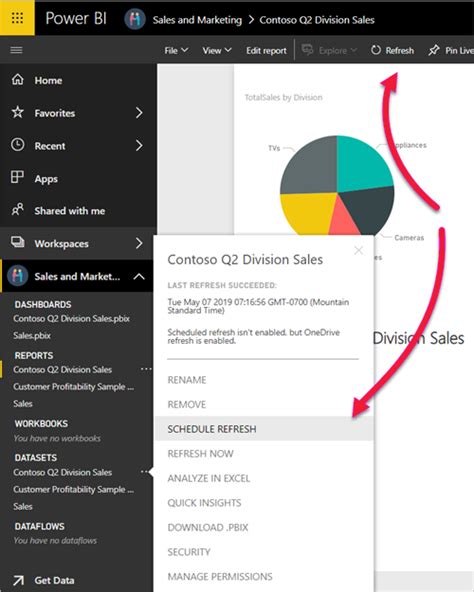The width and height of the screenshot is (474, 592).
Task: Click the Get Data arrow icon
Action: (x=18, y=580)
